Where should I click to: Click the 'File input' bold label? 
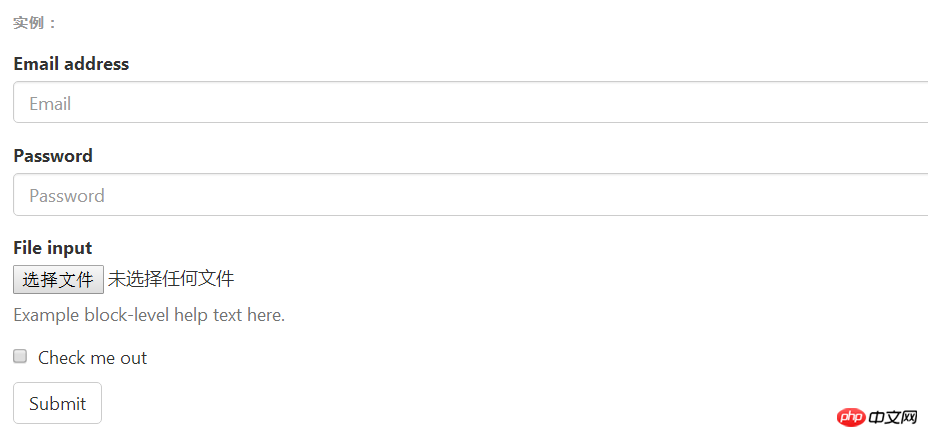[53, 248]
